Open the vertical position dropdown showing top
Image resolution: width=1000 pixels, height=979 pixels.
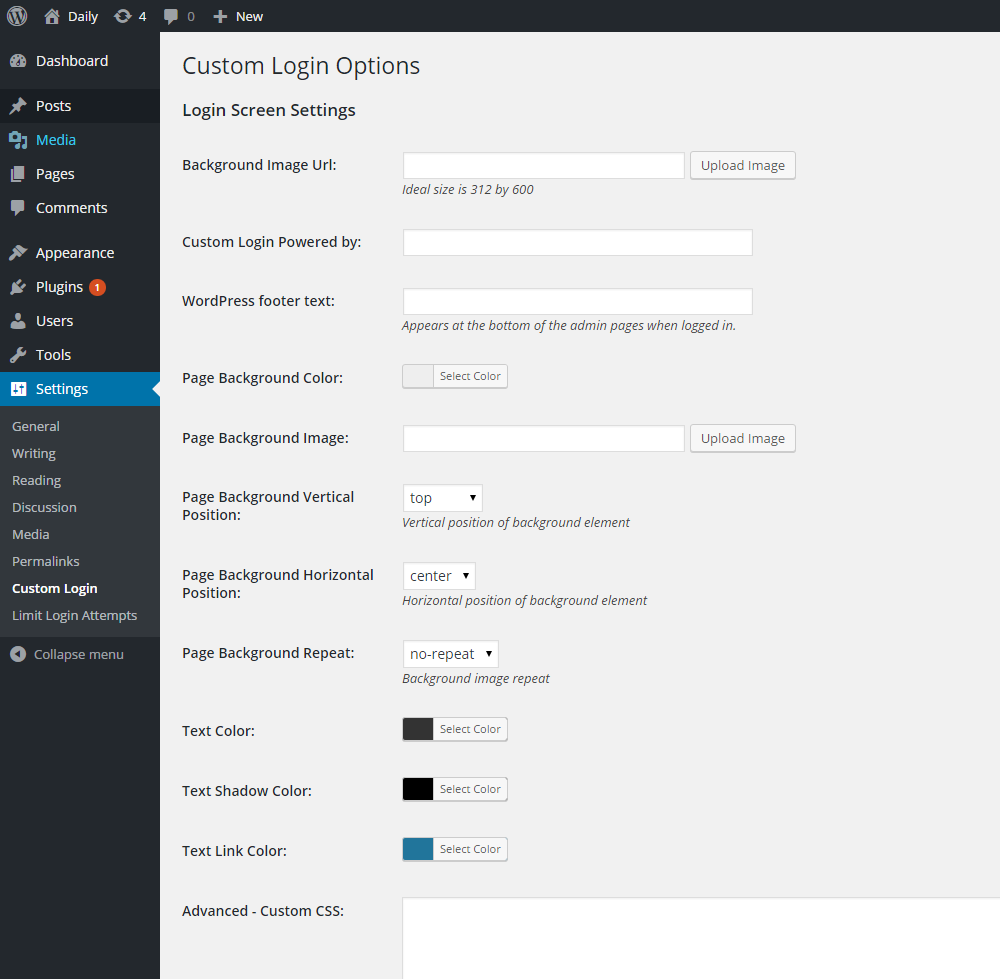point(442,498)
